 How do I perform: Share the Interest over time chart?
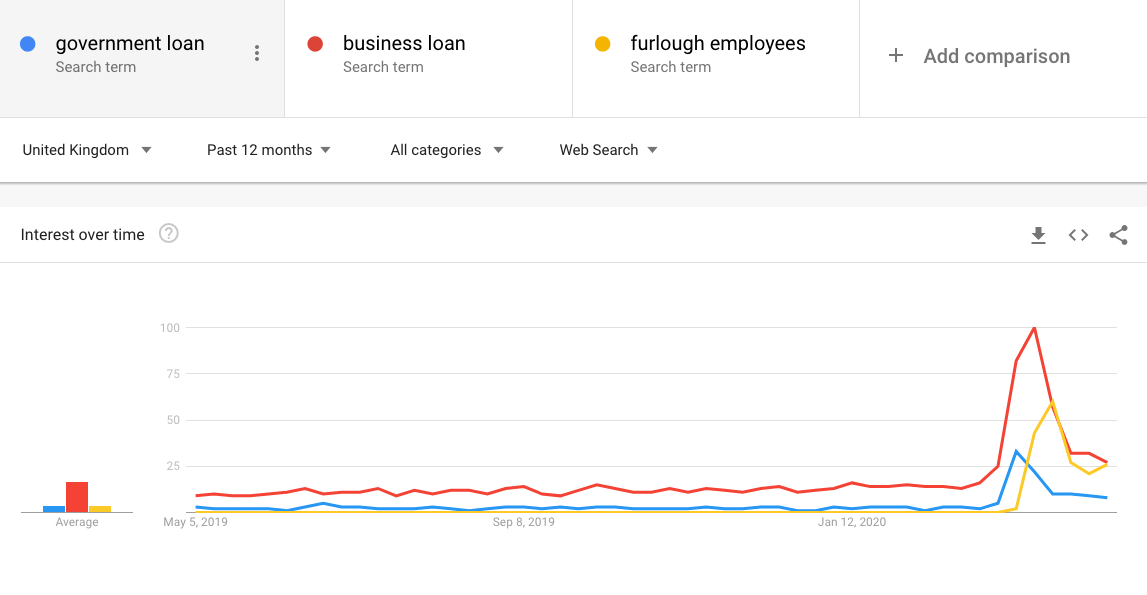(1118, 235)
